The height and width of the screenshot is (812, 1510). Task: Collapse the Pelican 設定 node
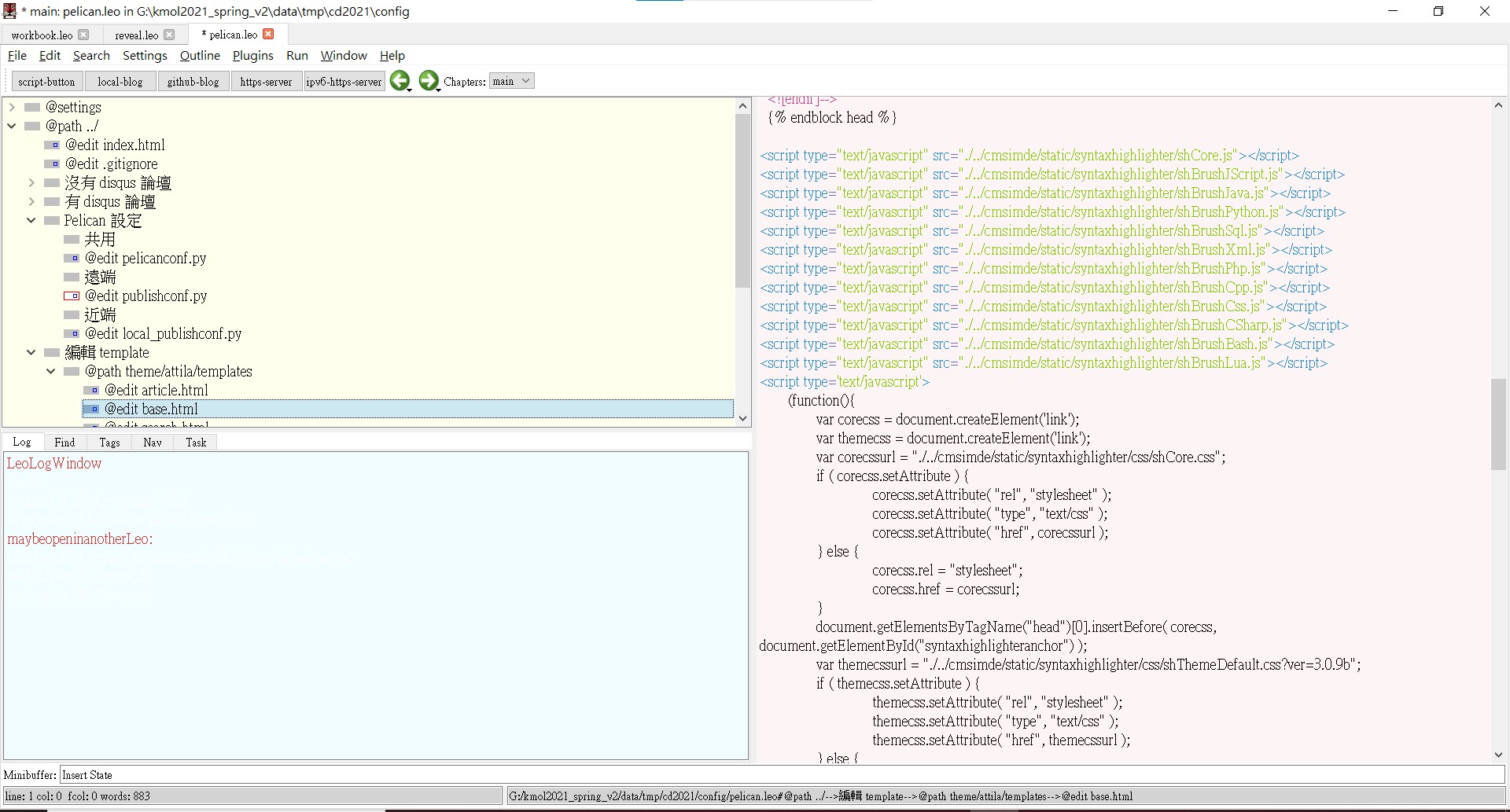[31, 220]
